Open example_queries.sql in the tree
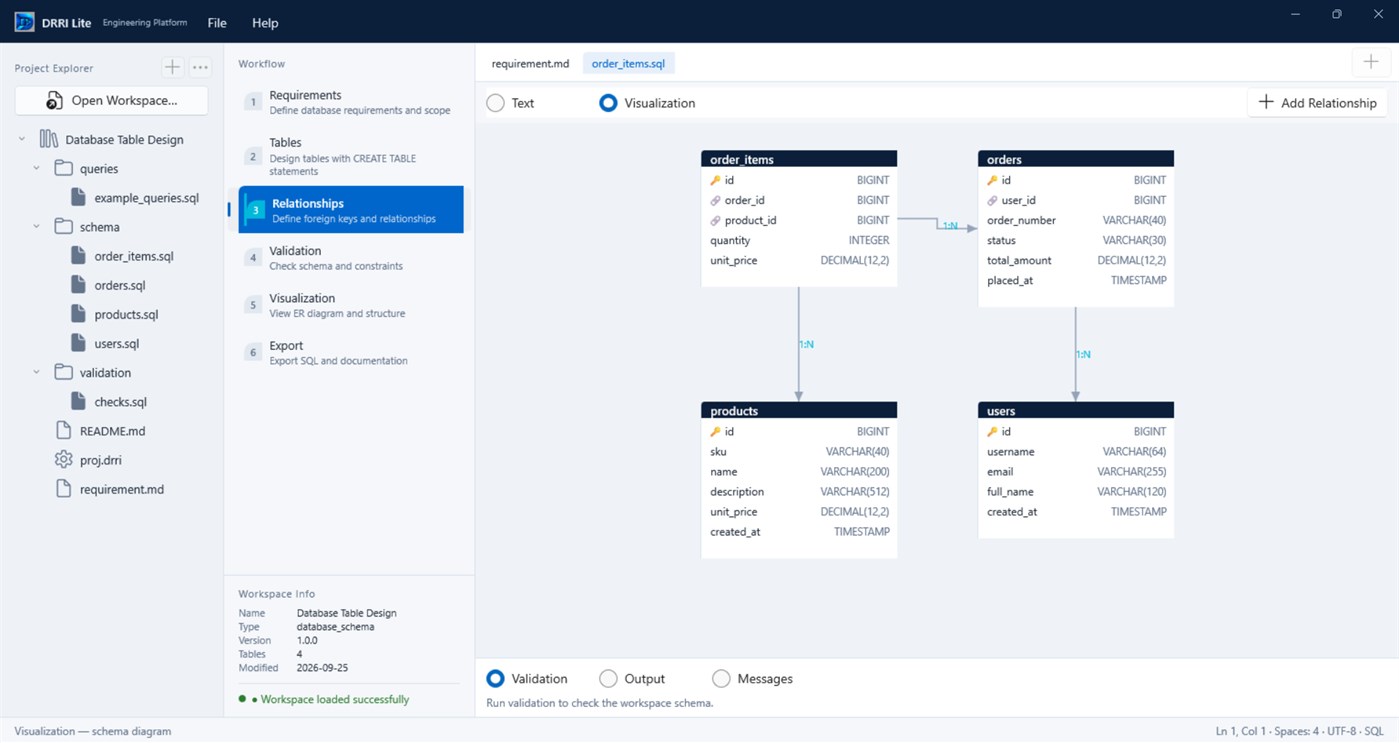The image size is (1399, 743). point(146,198)
